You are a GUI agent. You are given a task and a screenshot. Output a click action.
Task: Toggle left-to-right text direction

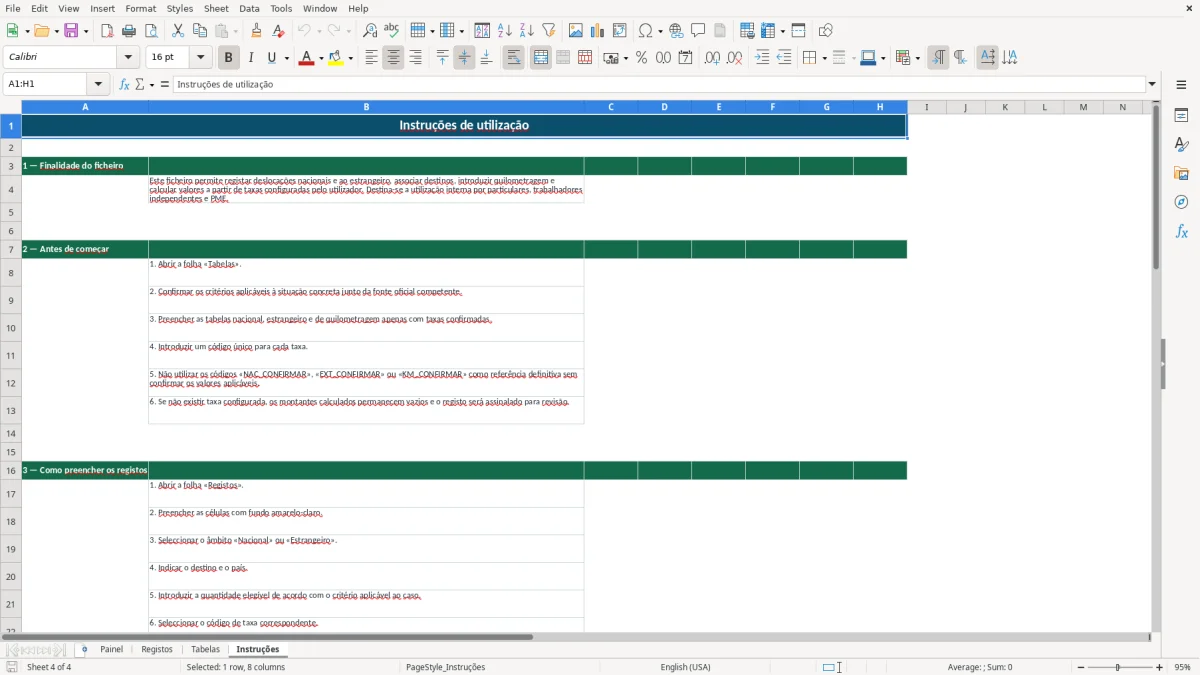pyautogui.click(x=938, y=58)
